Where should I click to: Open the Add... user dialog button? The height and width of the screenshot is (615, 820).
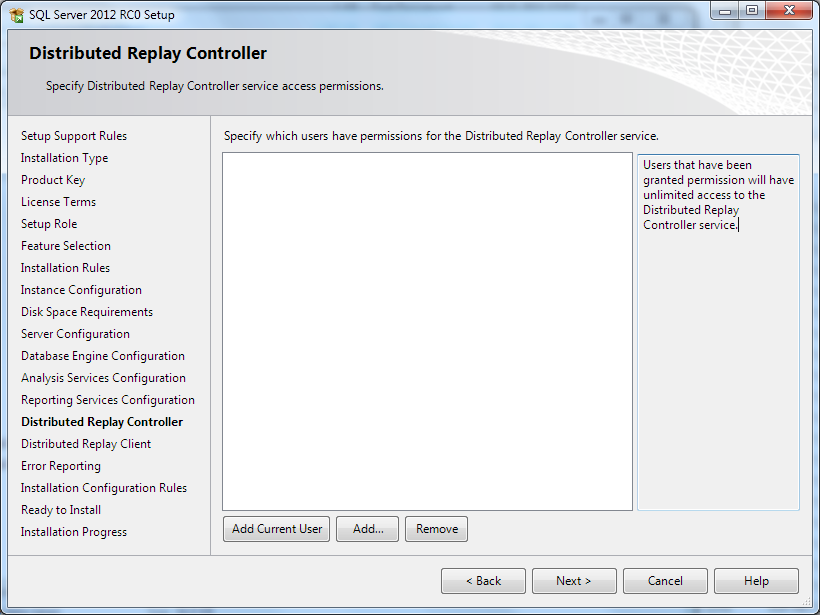pyautogui.click(x=368, y=529)
